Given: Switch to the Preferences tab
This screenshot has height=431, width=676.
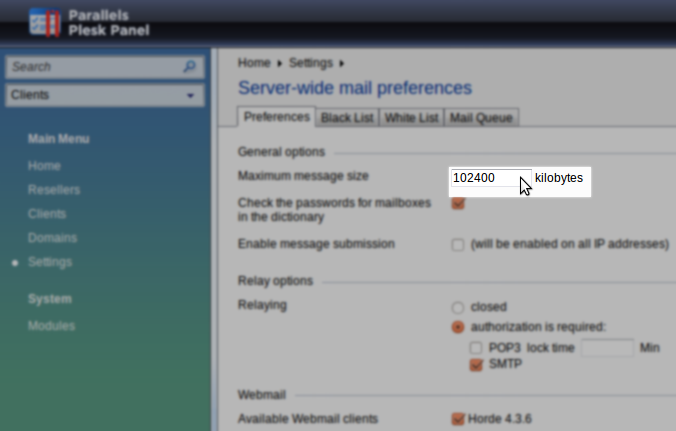Looking at the screenshot, I should click(277, 117).
